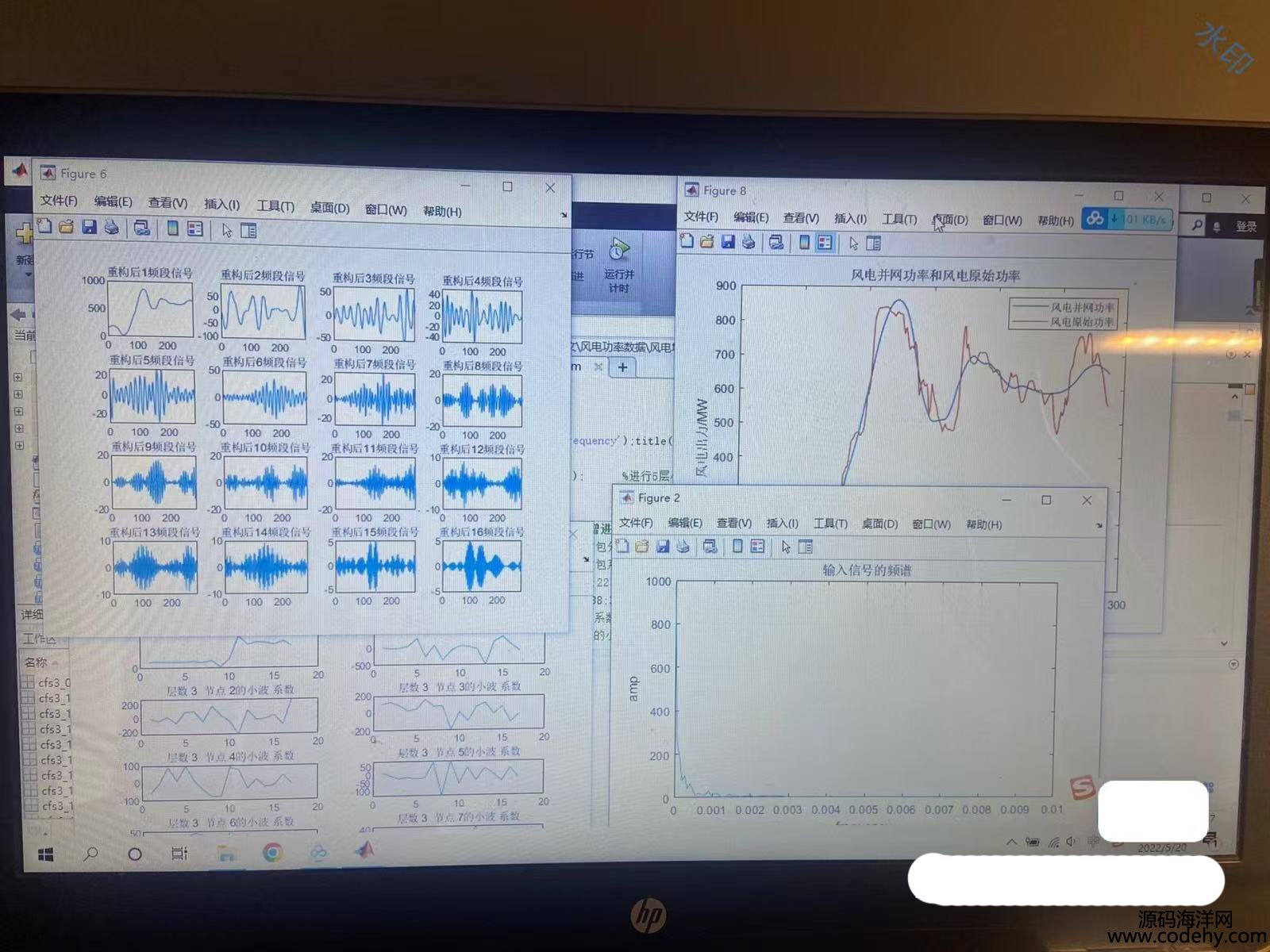Toggle Insert Colorbar in Figure 8 toolbar
This screenshot has height=952, width=1270.
pyautogui.click(x=804, y=243)
